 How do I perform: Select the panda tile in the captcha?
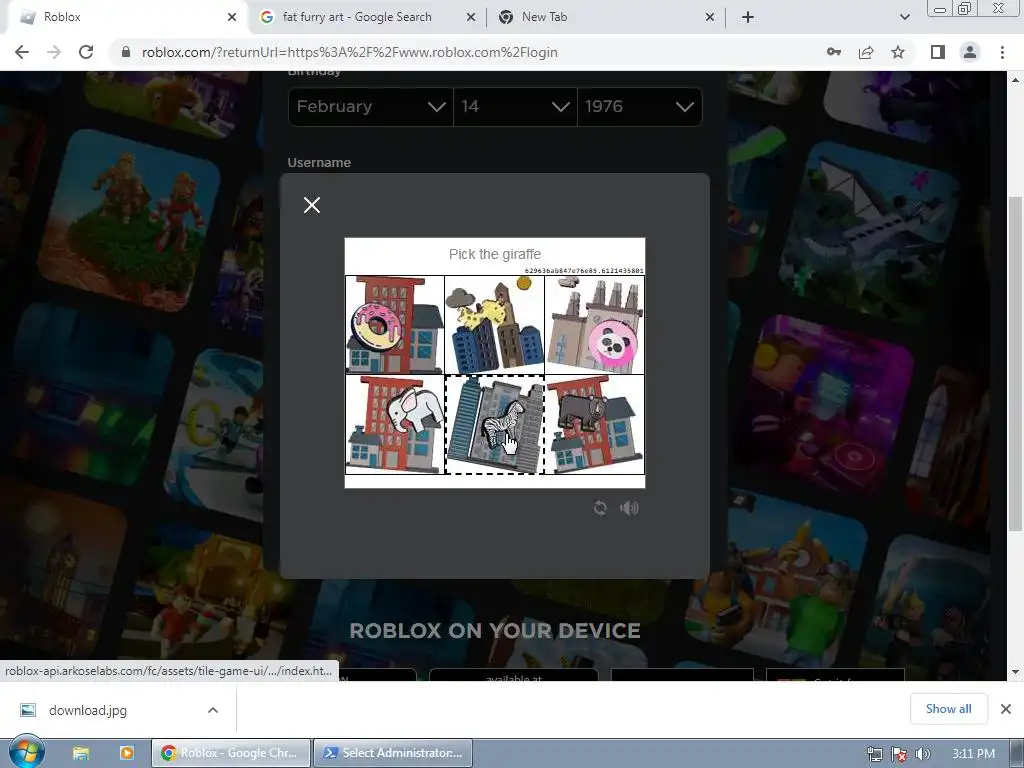coord(594,325)
